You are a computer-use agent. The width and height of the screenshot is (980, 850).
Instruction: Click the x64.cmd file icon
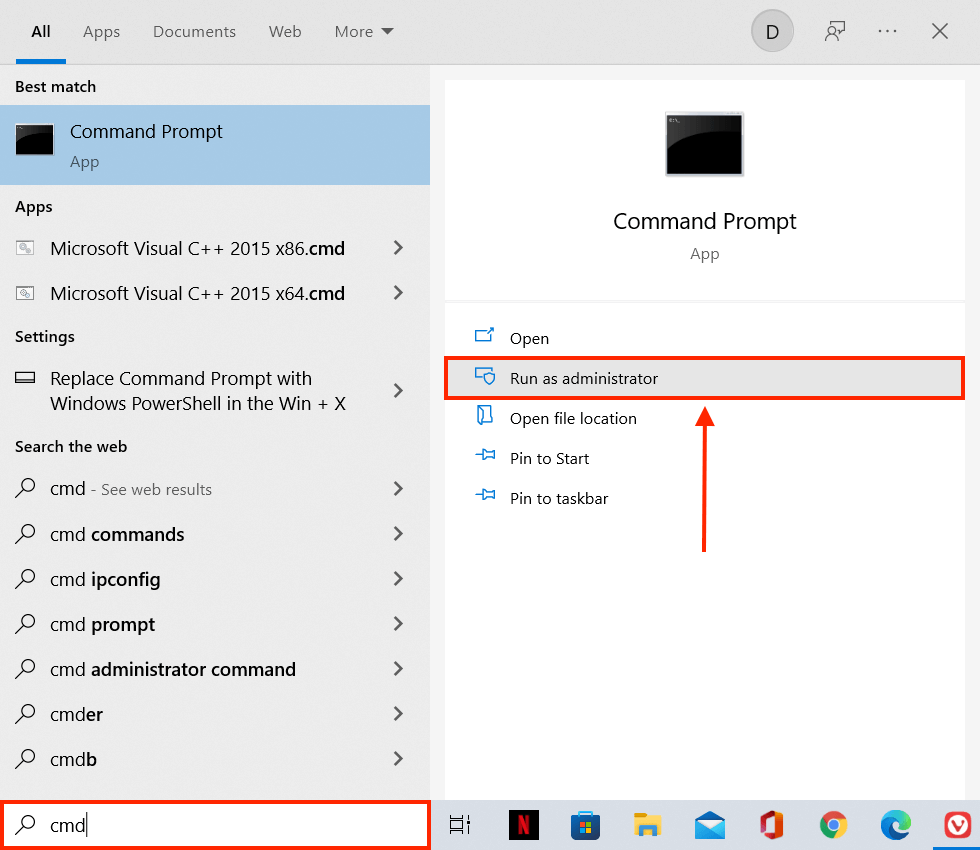click(x=25, y=292)
